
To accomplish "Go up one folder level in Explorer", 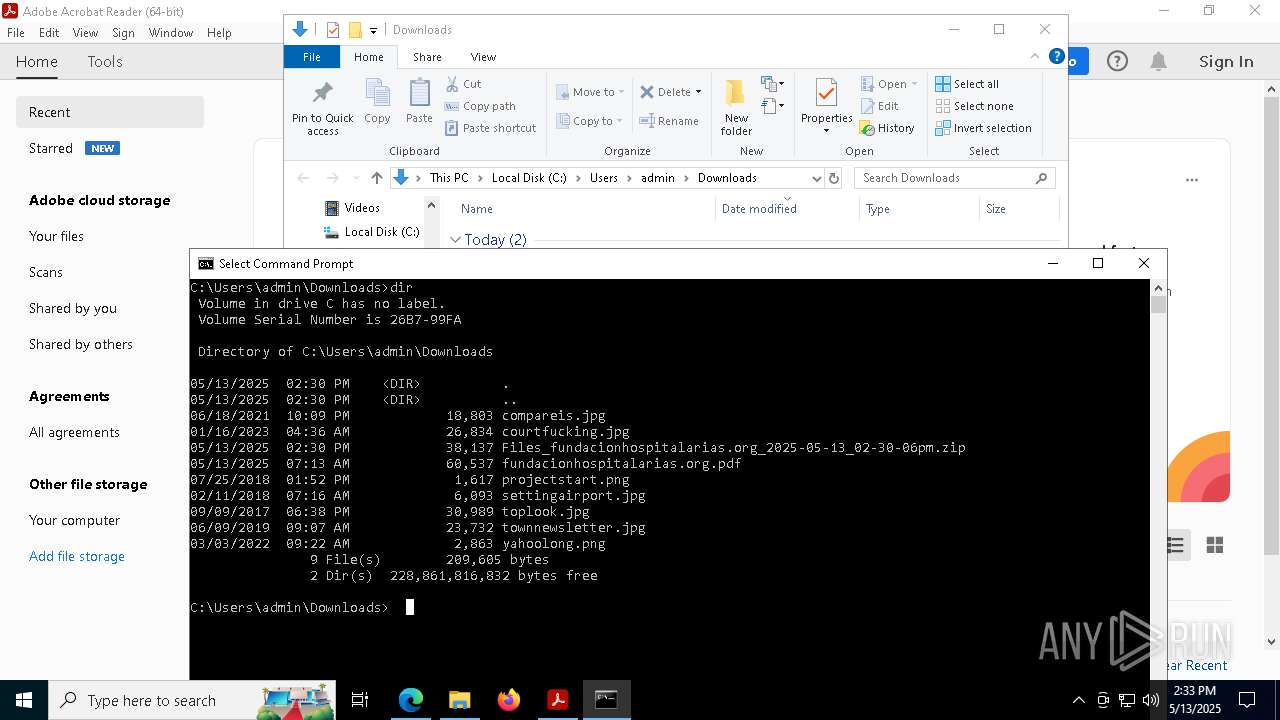I will point(376,178).
